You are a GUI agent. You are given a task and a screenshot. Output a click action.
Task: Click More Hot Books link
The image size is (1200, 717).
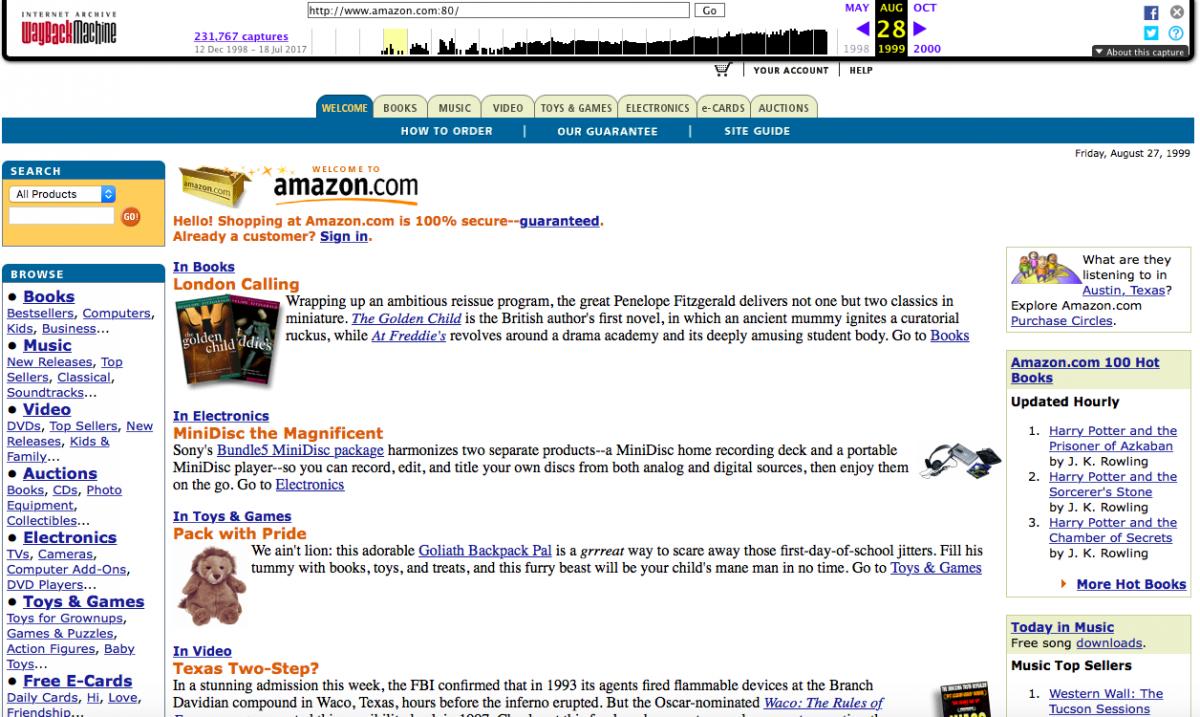pos(1131,585)
